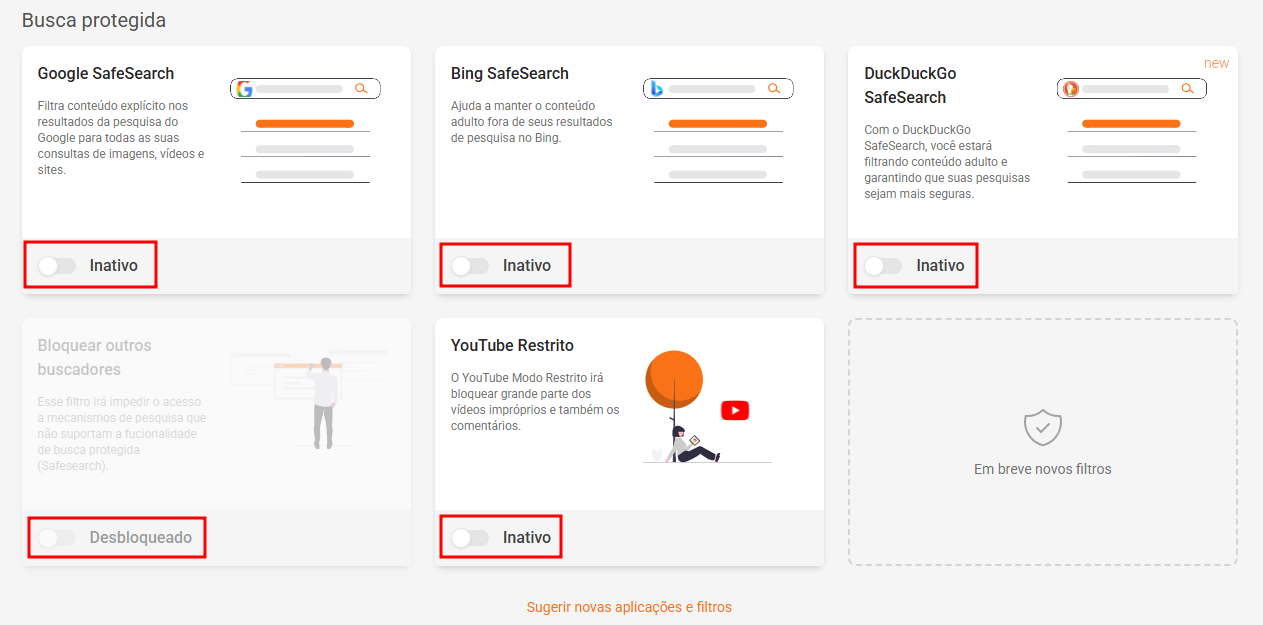This screenshot has height=625, width=1263.
Task: Turn on the Bing SafeSearch switch
Action: (470, 266)
